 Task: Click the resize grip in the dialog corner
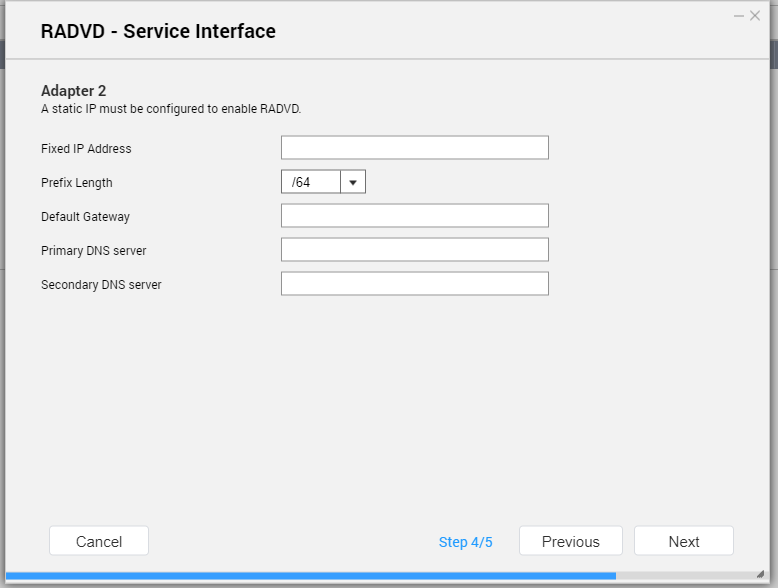coord(760,574)
